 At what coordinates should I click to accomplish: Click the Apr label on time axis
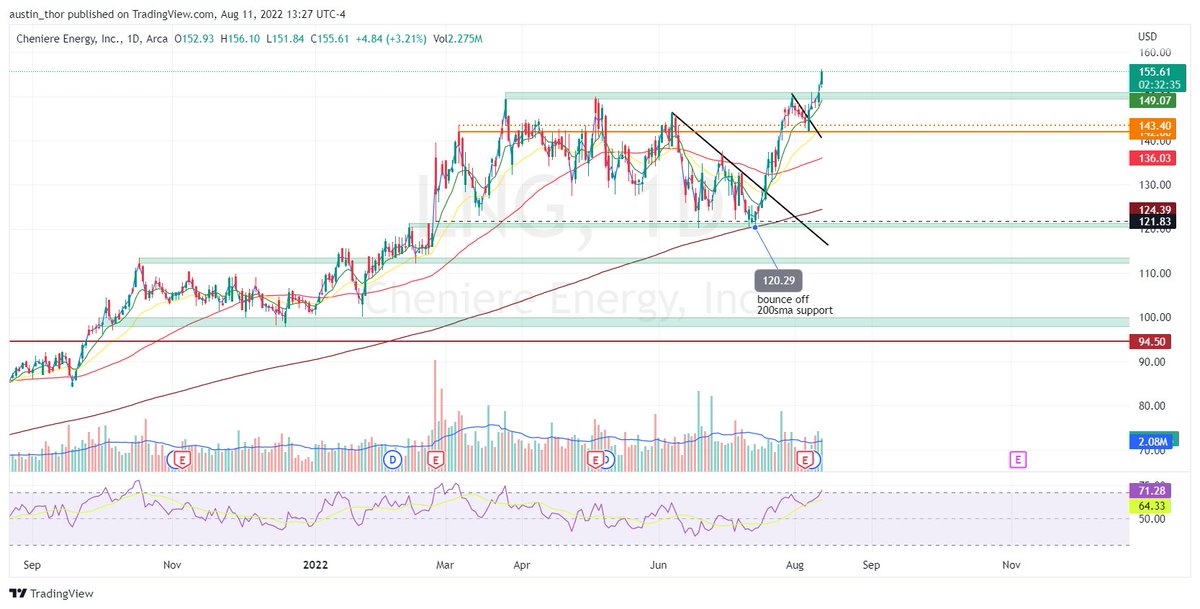(521, 564)
